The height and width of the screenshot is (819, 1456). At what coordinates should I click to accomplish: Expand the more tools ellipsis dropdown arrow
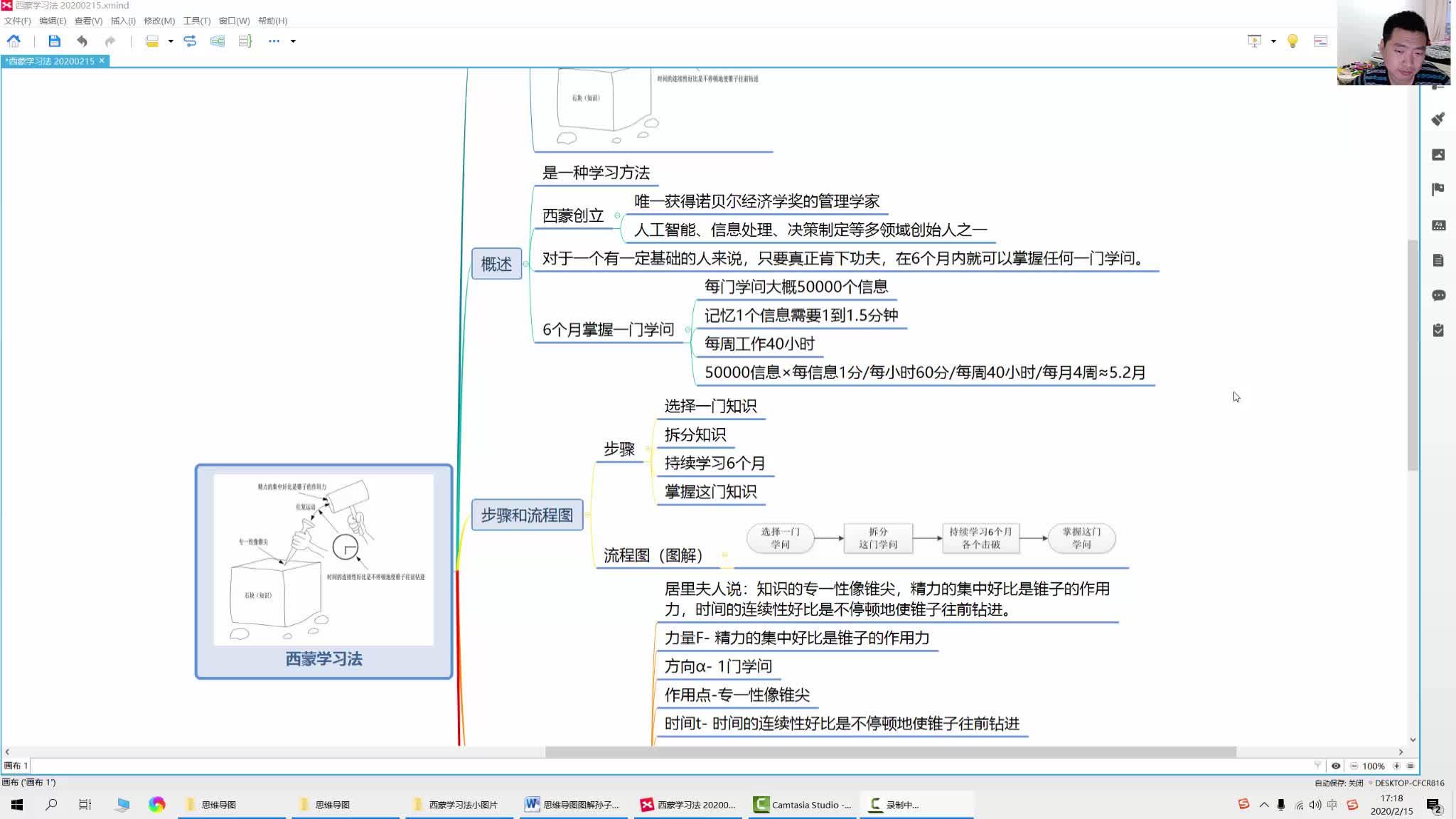[293, 41]
